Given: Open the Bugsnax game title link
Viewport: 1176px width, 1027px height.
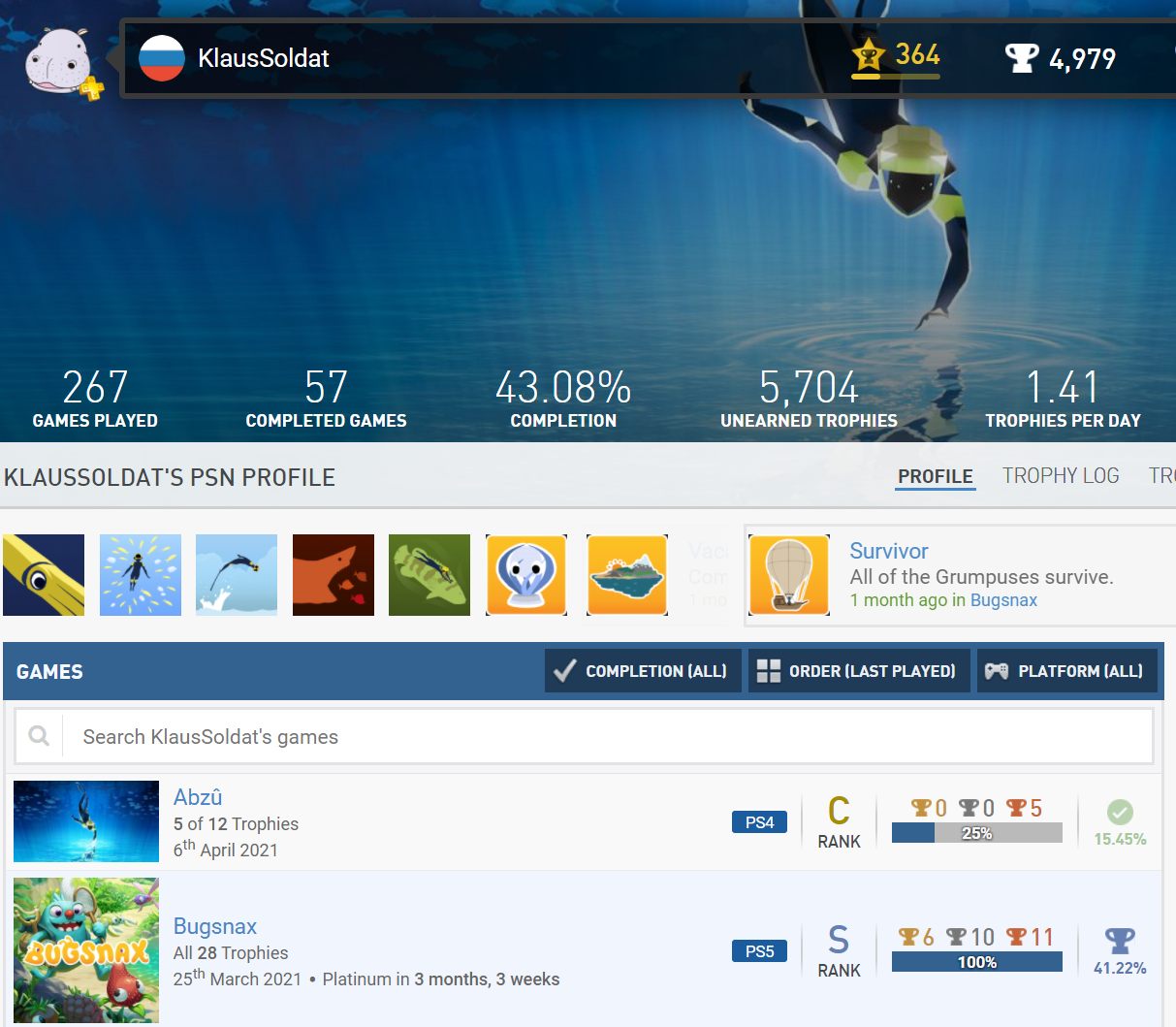Looking at the screenshot, I should coord(215,926).
